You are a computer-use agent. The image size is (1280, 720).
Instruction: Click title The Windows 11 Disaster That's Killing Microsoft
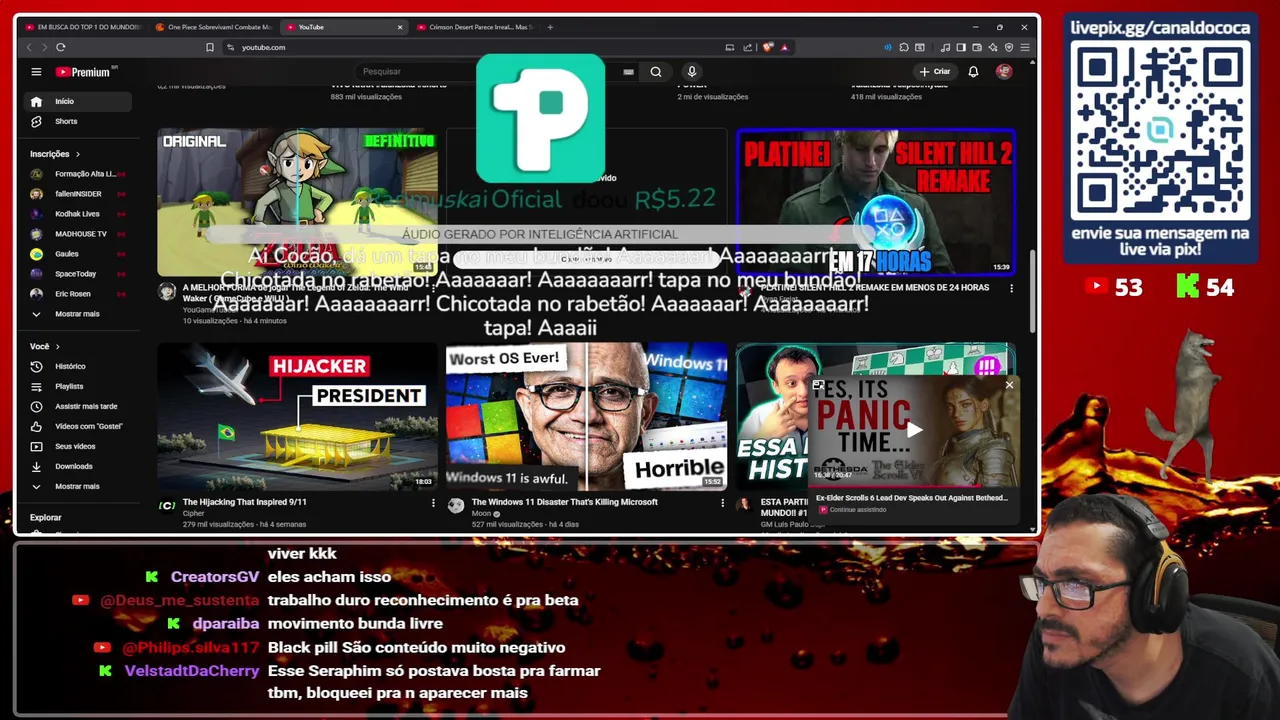pos(564,502)
